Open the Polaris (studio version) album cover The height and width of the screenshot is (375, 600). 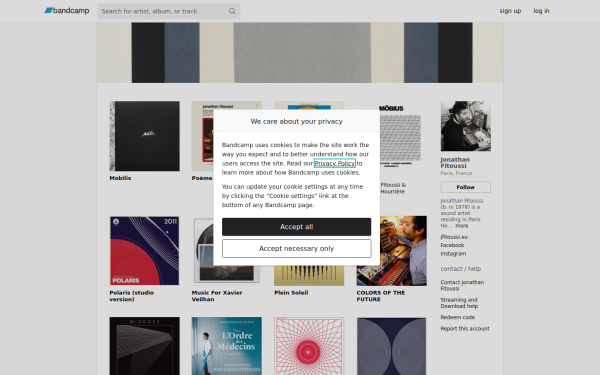144,251
